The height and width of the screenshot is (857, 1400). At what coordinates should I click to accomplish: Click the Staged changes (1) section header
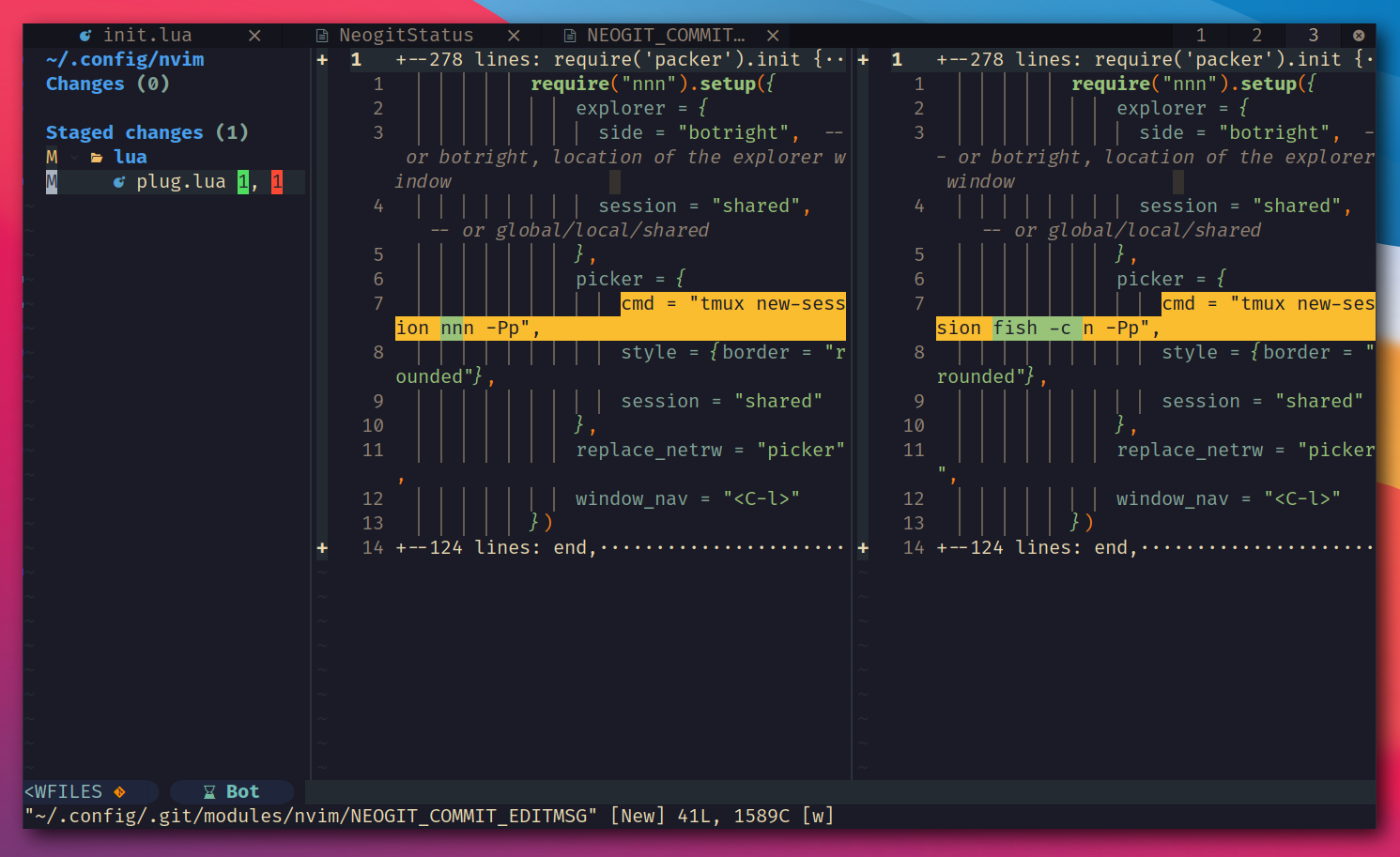click(147, 133)
